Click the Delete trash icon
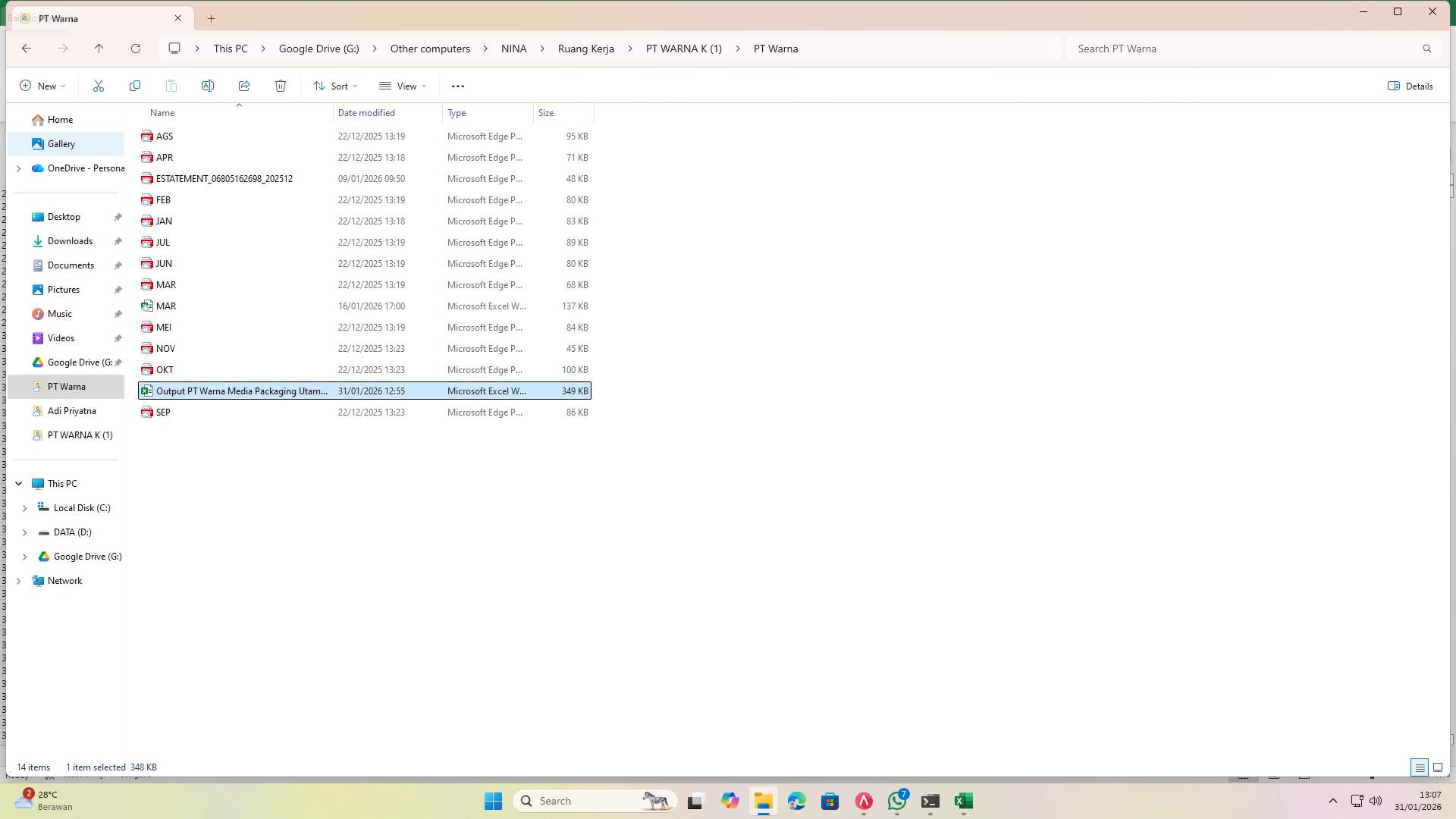The height and width of the screenshot is (819, 1456). click(x=281, y=86)
